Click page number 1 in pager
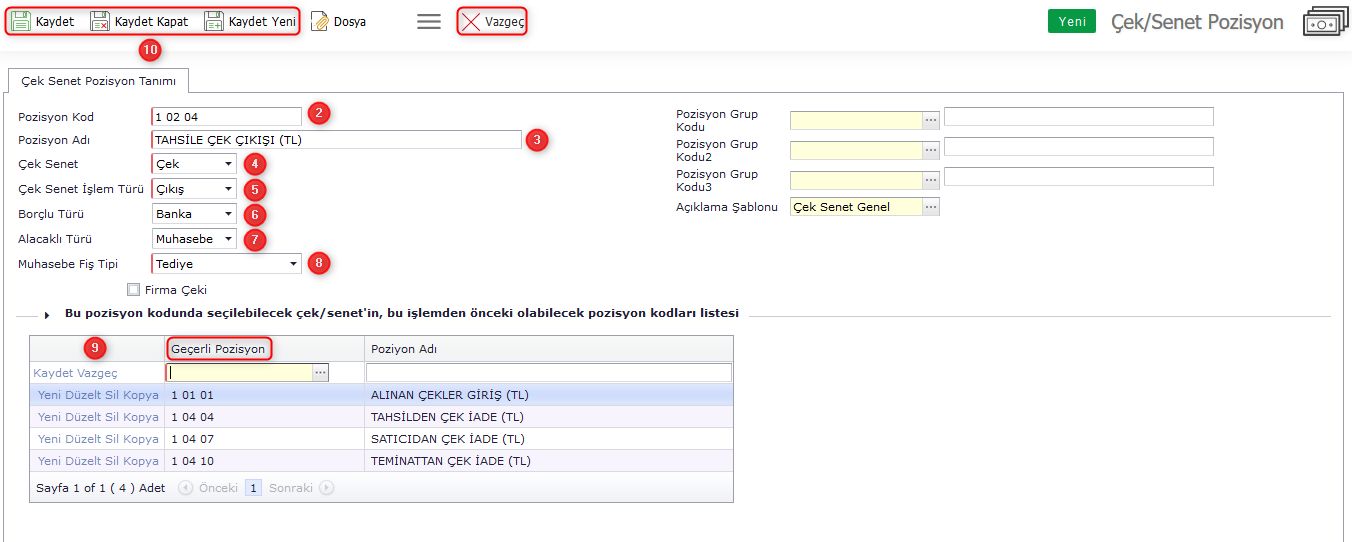This screenshot has height=542, width=1352. (x=254, y=488)
